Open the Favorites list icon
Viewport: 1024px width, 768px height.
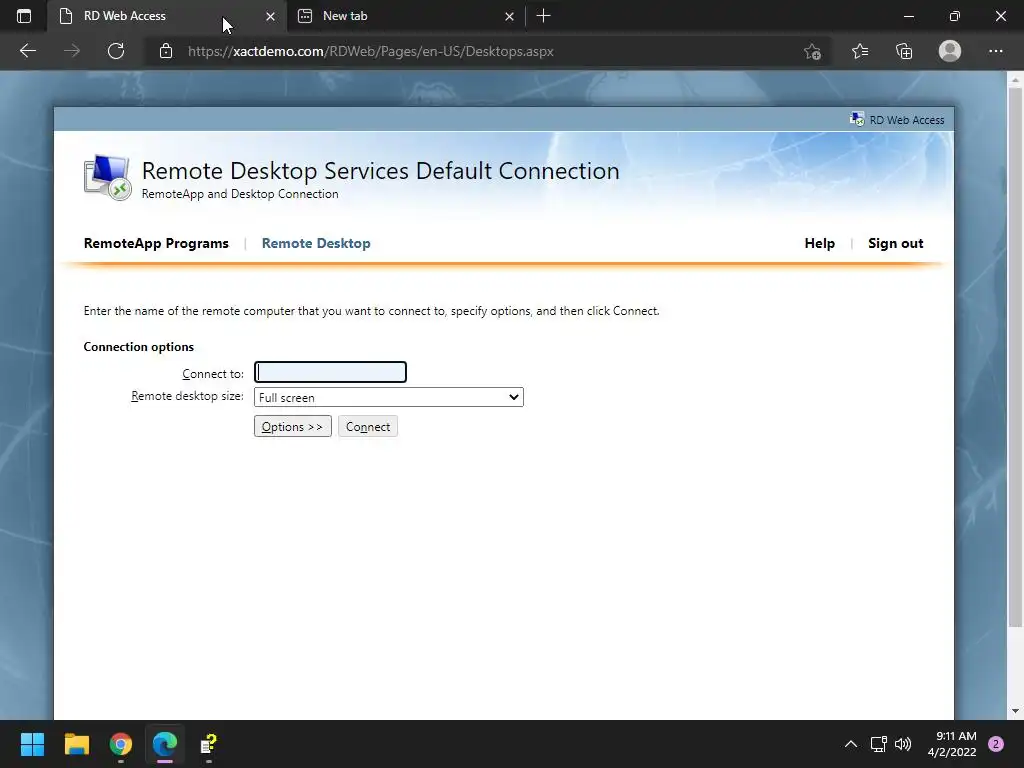[860, 51]
